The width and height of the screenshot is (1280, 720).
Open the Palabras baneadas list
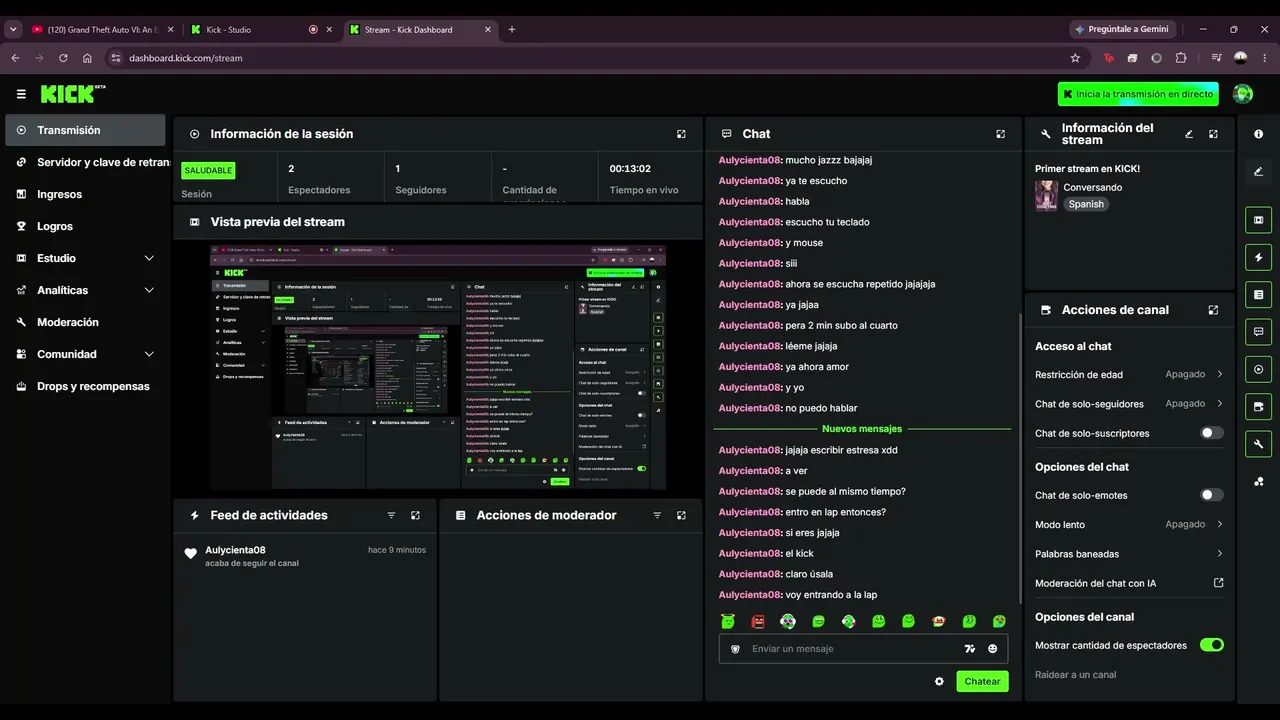(x=1129, y=554)
